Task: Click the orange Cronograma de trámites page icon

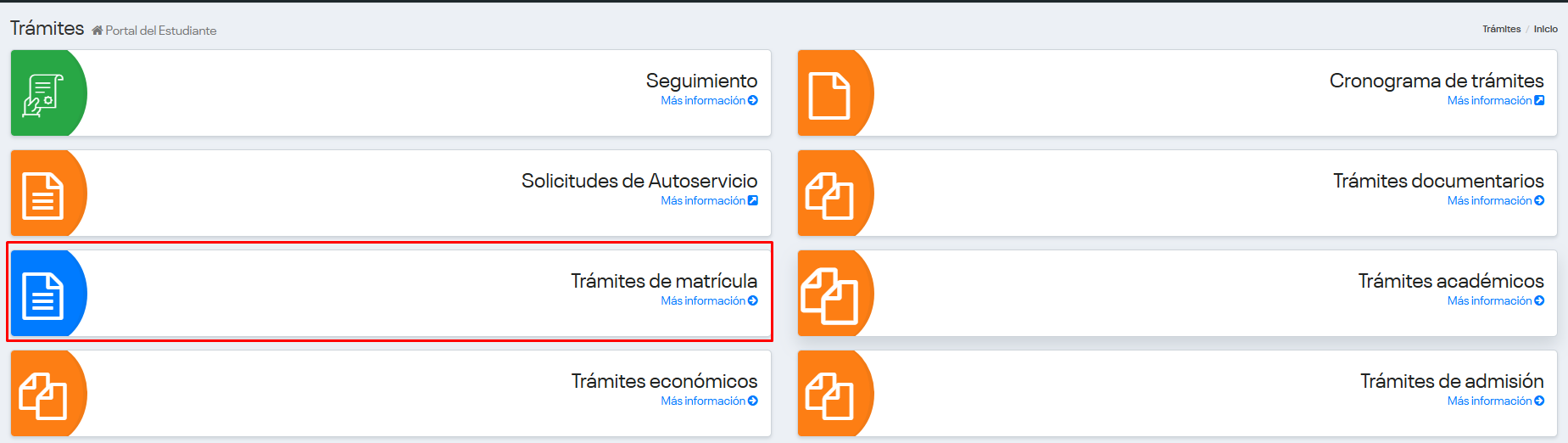Action: 829,95
